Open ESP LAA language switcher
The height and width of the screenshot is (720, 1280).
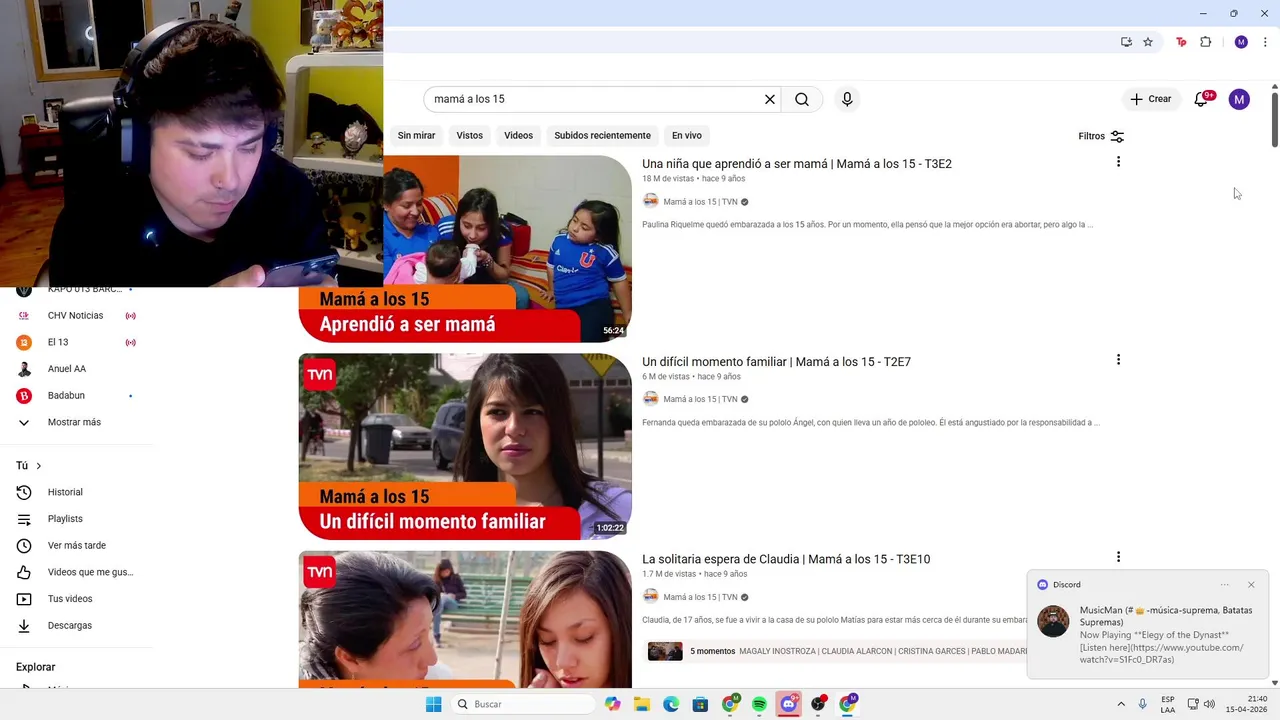pyautogui.click(x=1168, y=704)
